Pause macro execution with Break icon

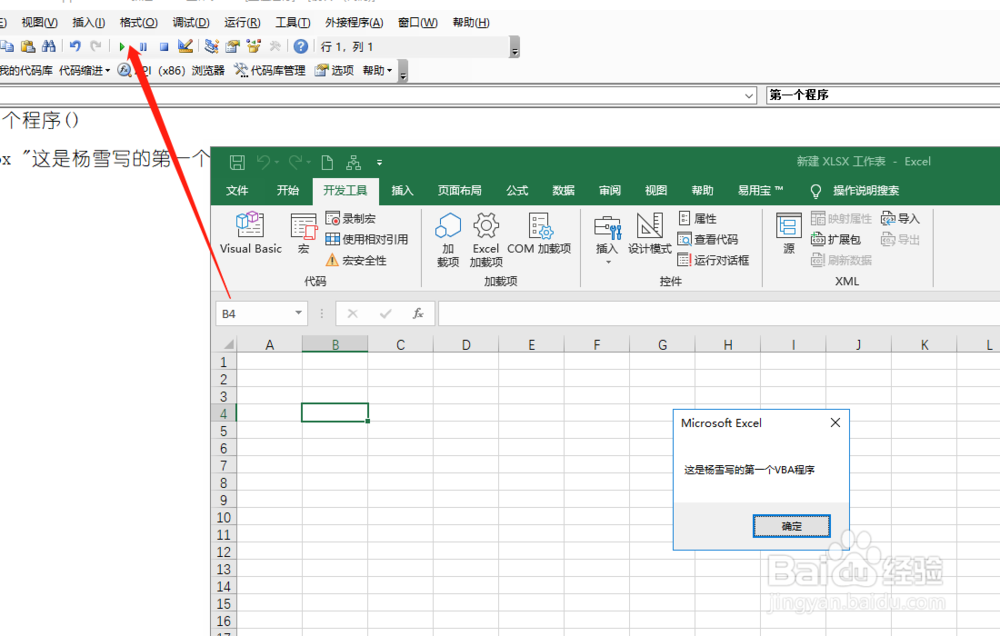click(143, 47)
